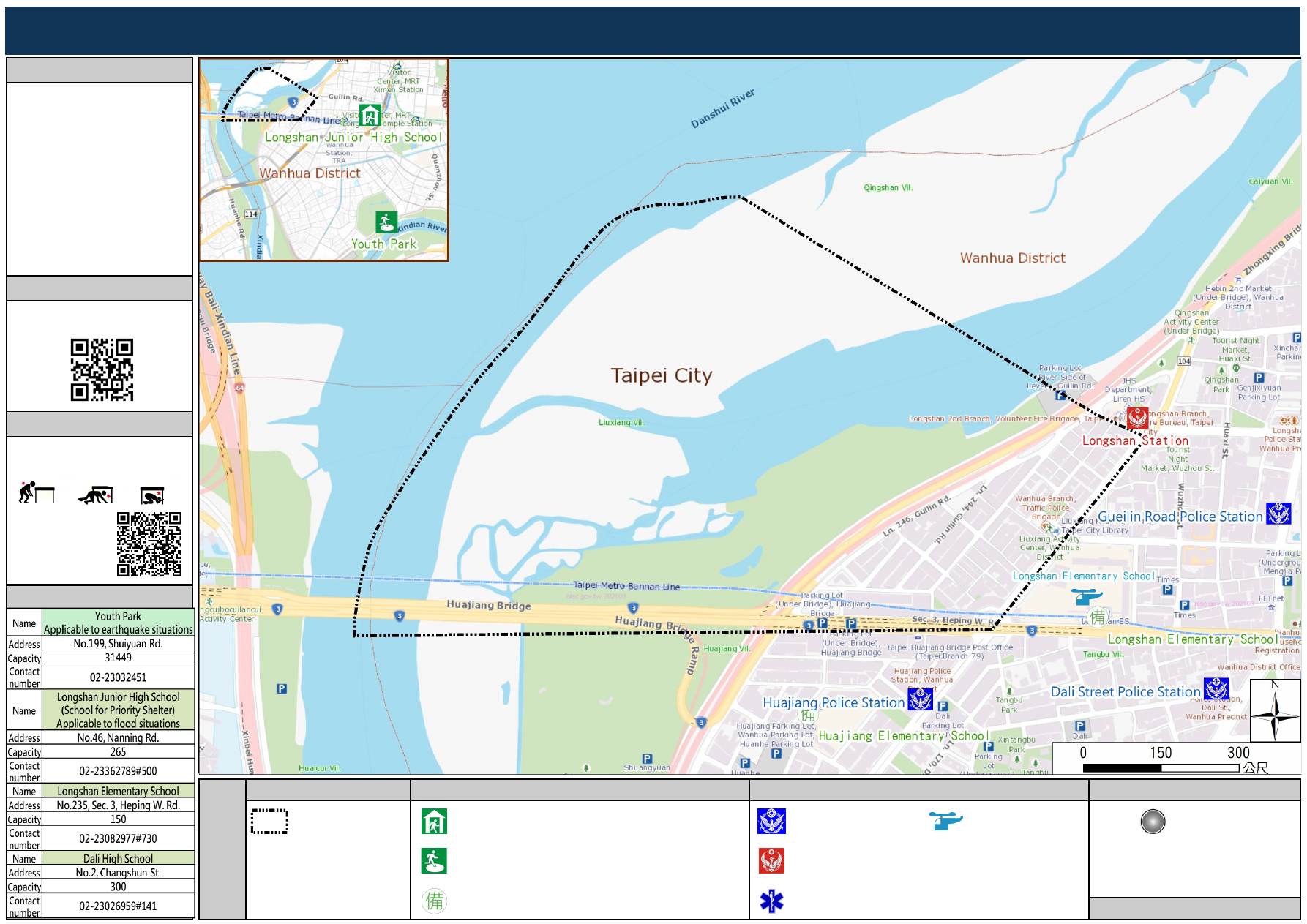The height and width of the screenshot is (924, 1307).
Task: Click the 'Huajiang Elementary School' map label
Action: pyautogui.click(x=904, y=736)
